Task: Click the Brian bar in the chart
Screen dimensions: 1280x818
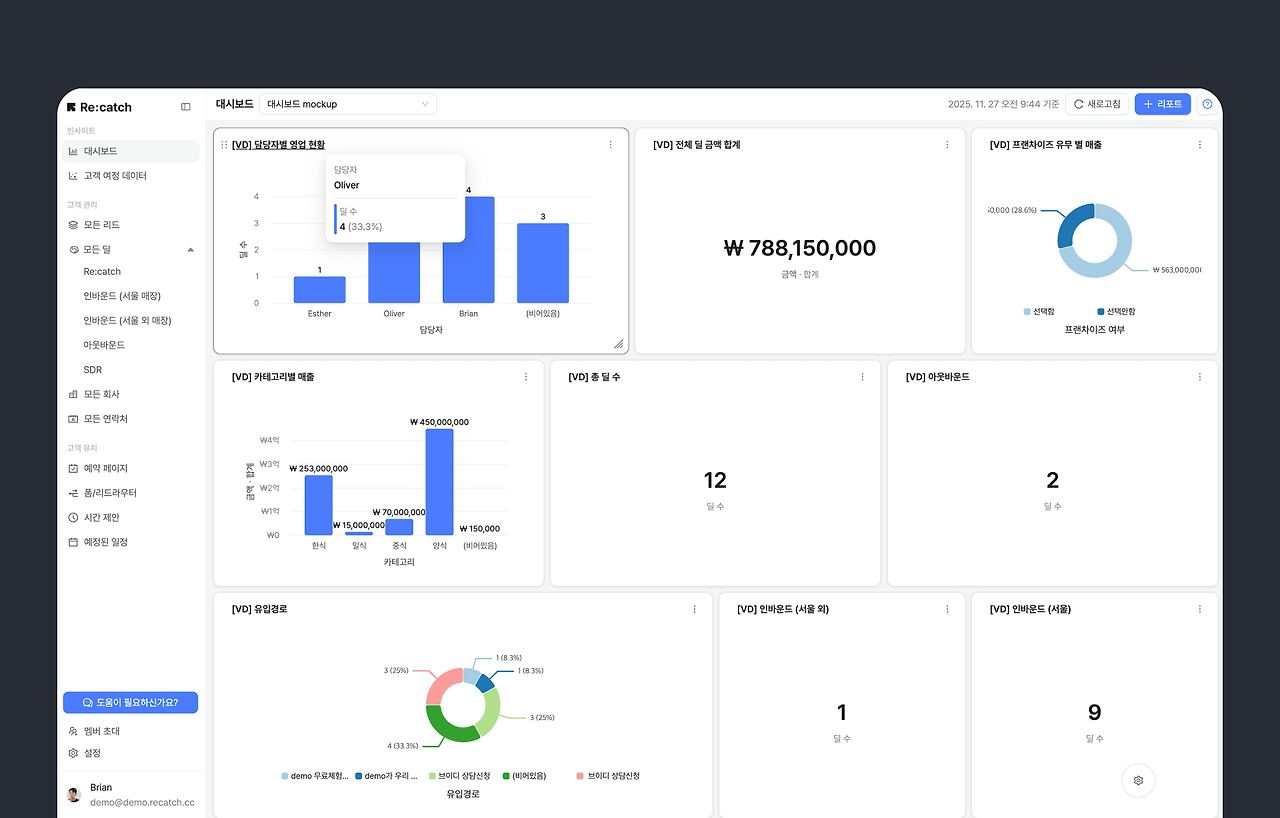Action: click(469, 250)
